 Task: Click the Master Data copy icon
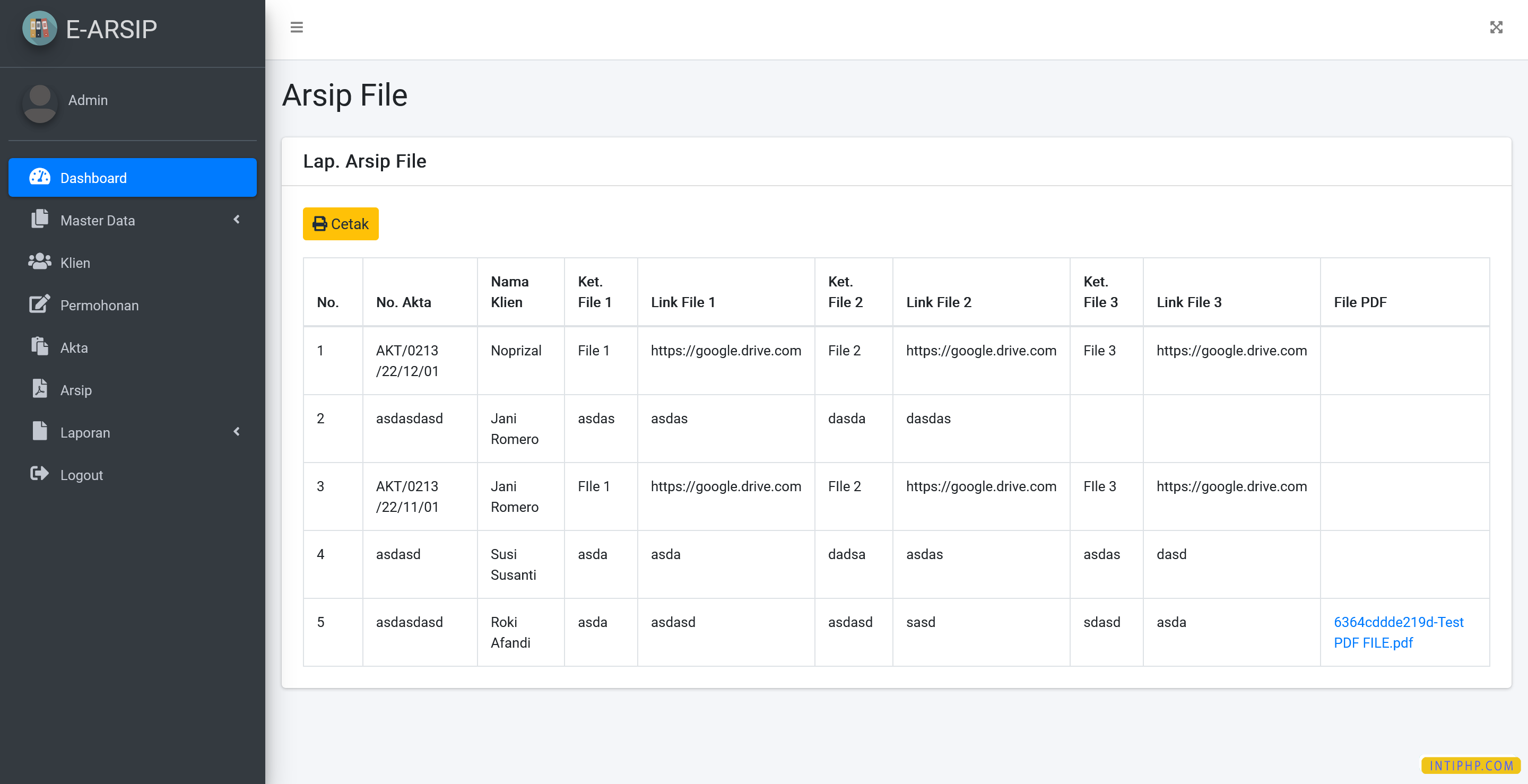pyautogui.click(x=40, y=220)
